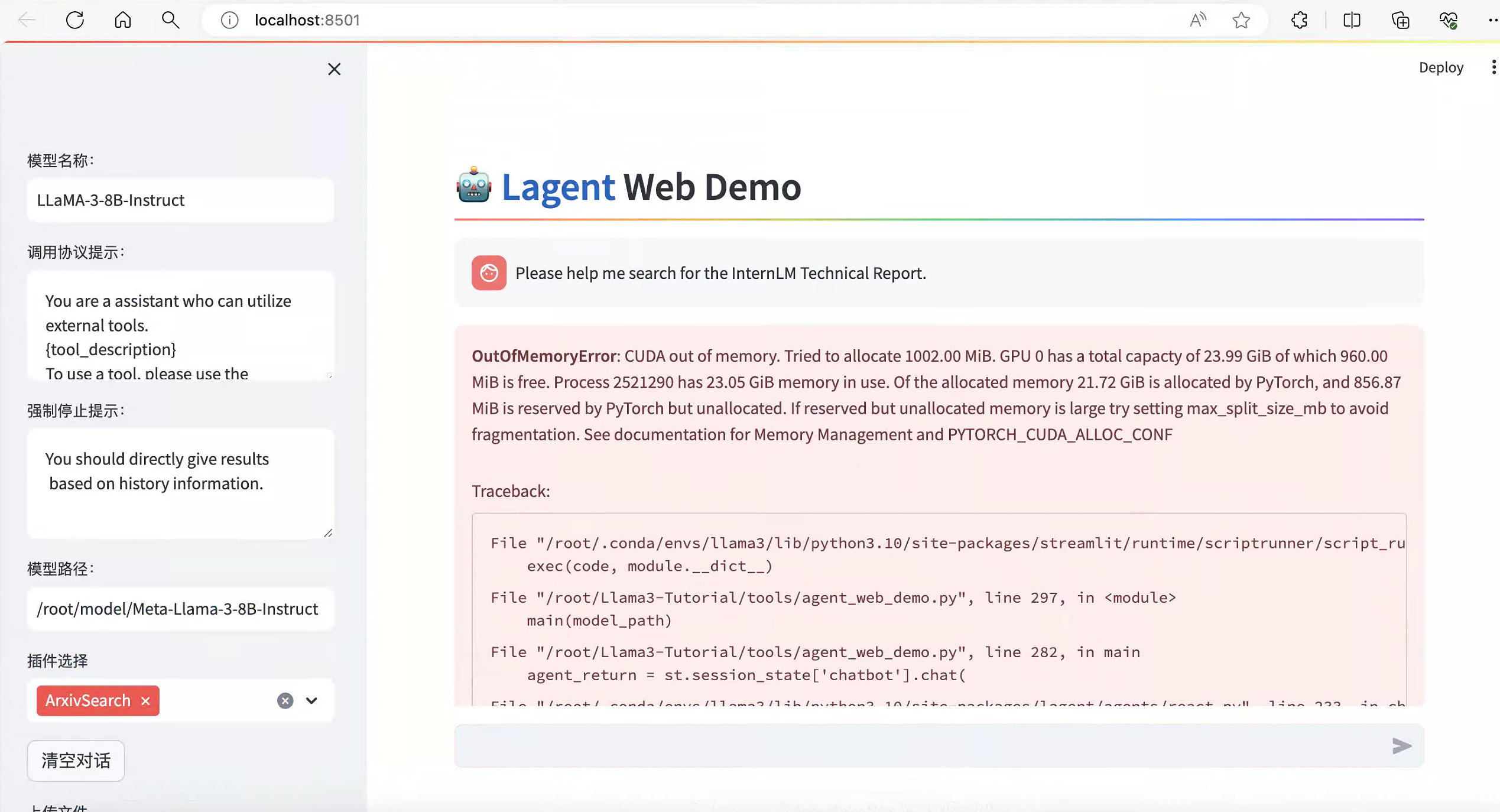This screenshot has height=812, width=1500.
Task: Expand the browser overflow menu
Action: (x=1492, y=20)
